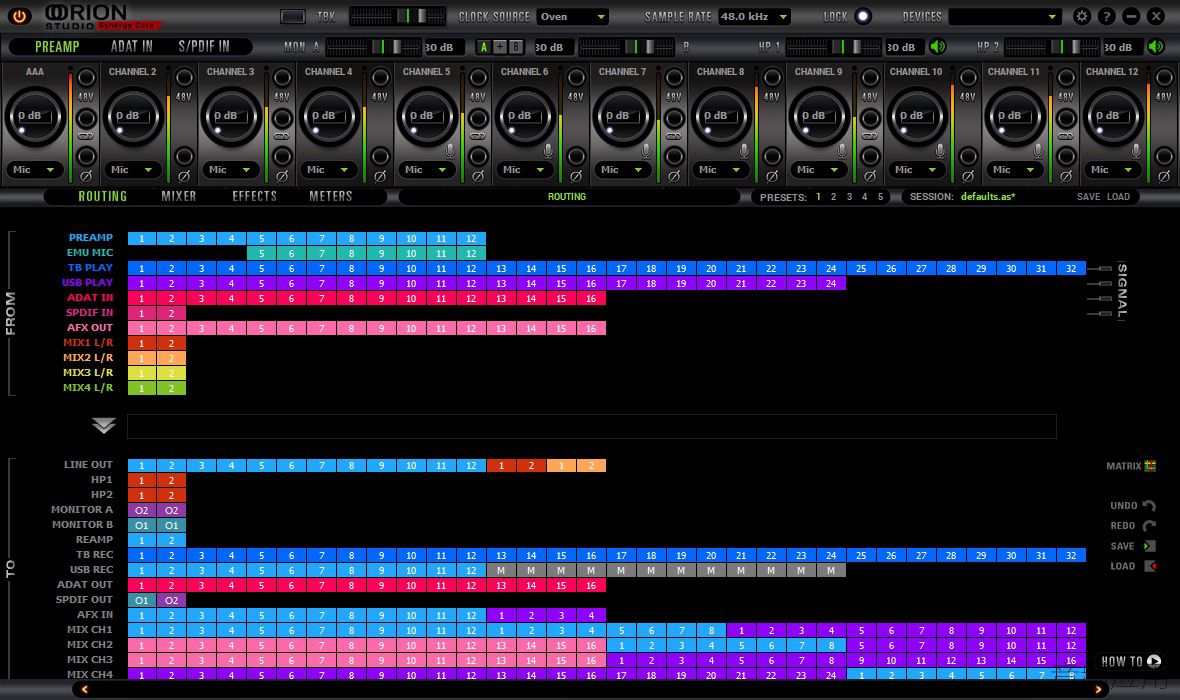Screen dimensions: 1180x700
Task: Open the METERS tab
Action: (330, 196)
